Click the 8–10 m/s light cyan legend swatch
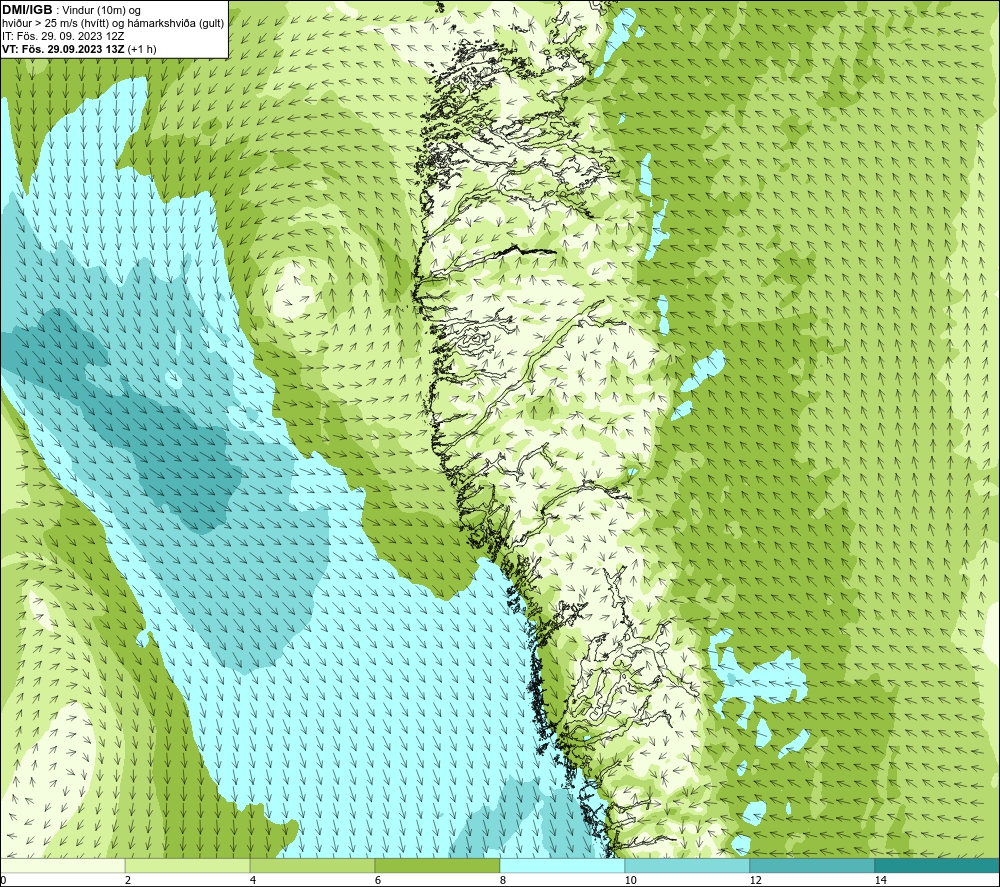 [562, 865]
